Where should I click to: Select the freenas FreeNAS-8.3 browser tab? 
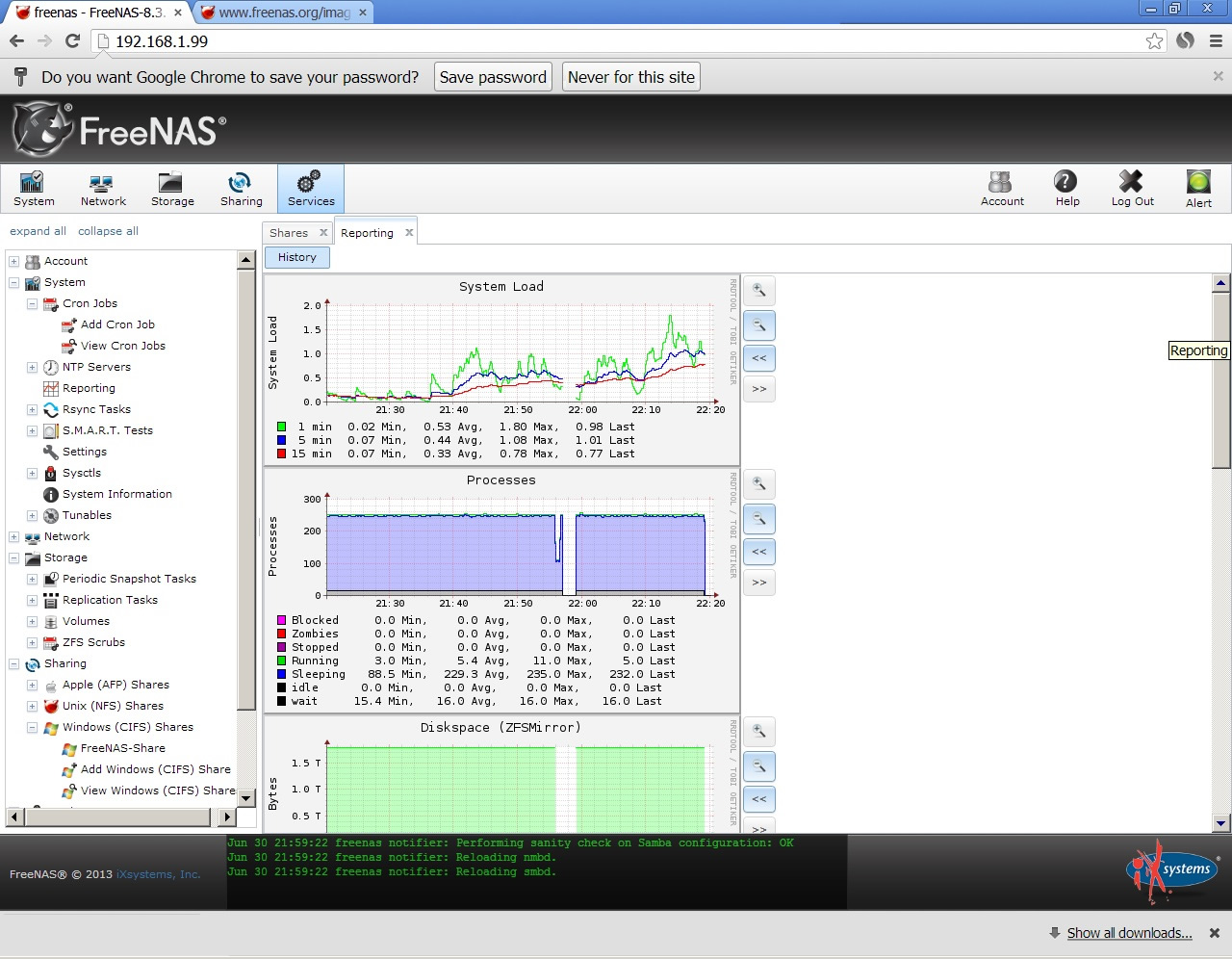[98, 13]
